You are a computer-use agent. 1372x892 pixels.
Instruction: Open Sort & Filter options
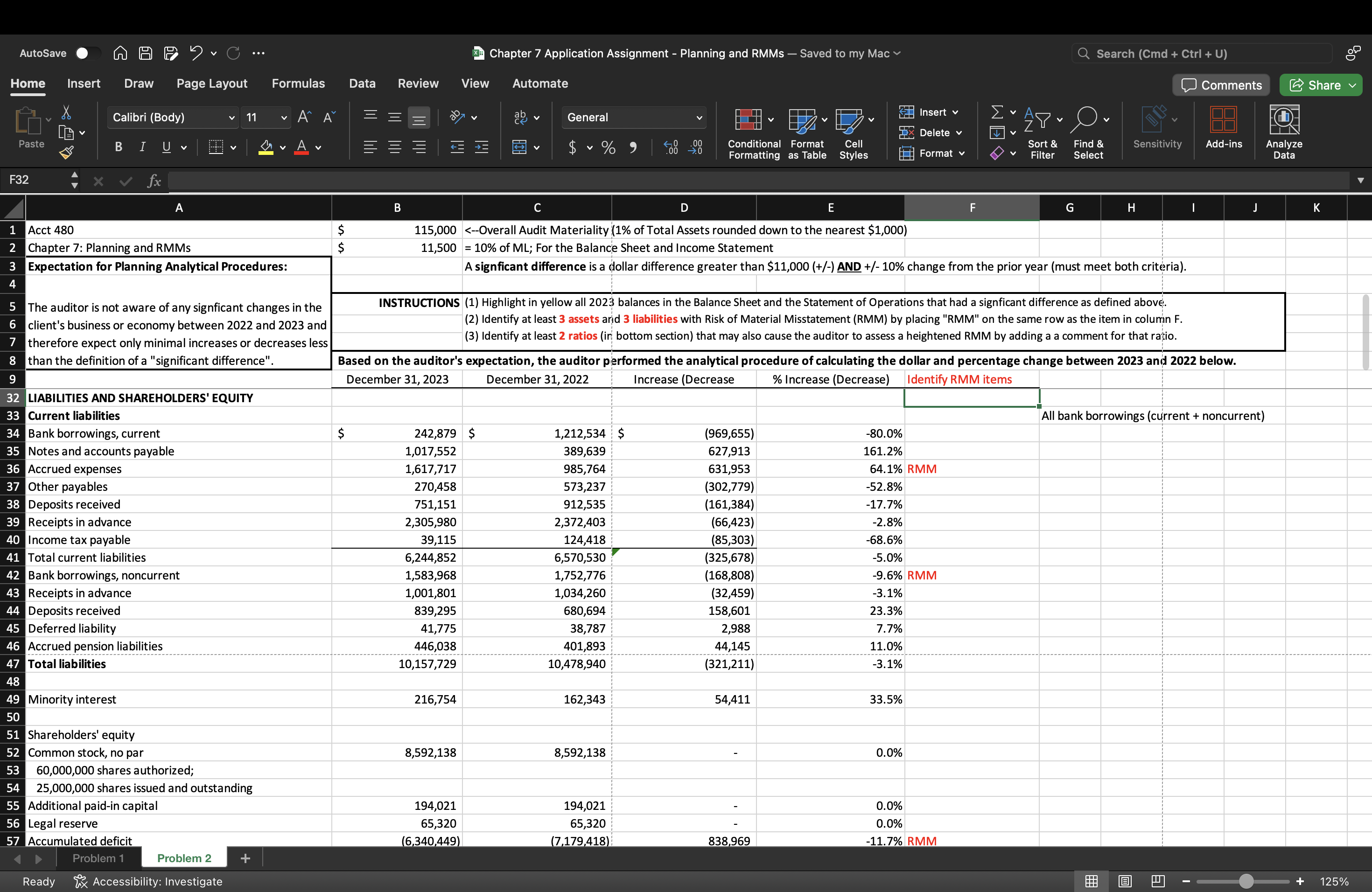(1042, 132)
